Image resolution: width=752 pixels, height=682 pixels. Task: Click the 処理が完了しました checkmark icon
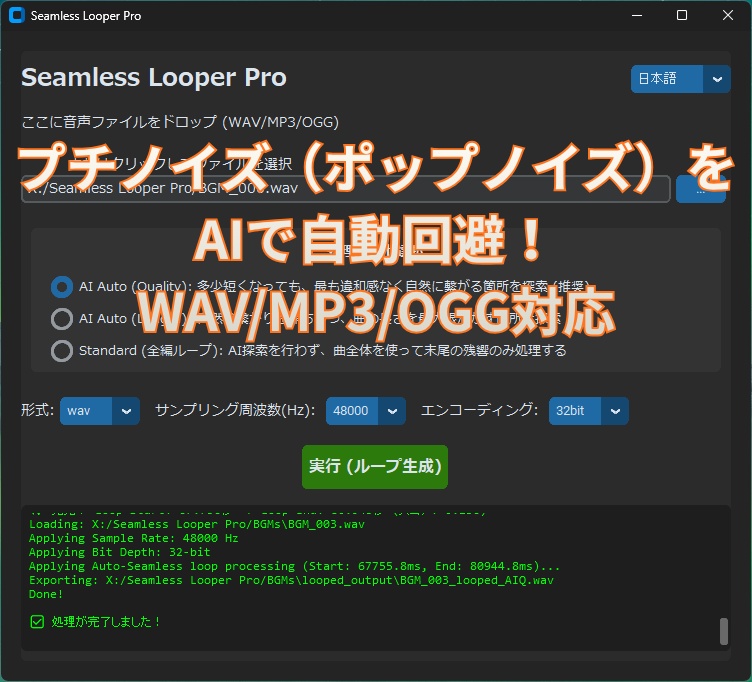[x=37, y=622]
